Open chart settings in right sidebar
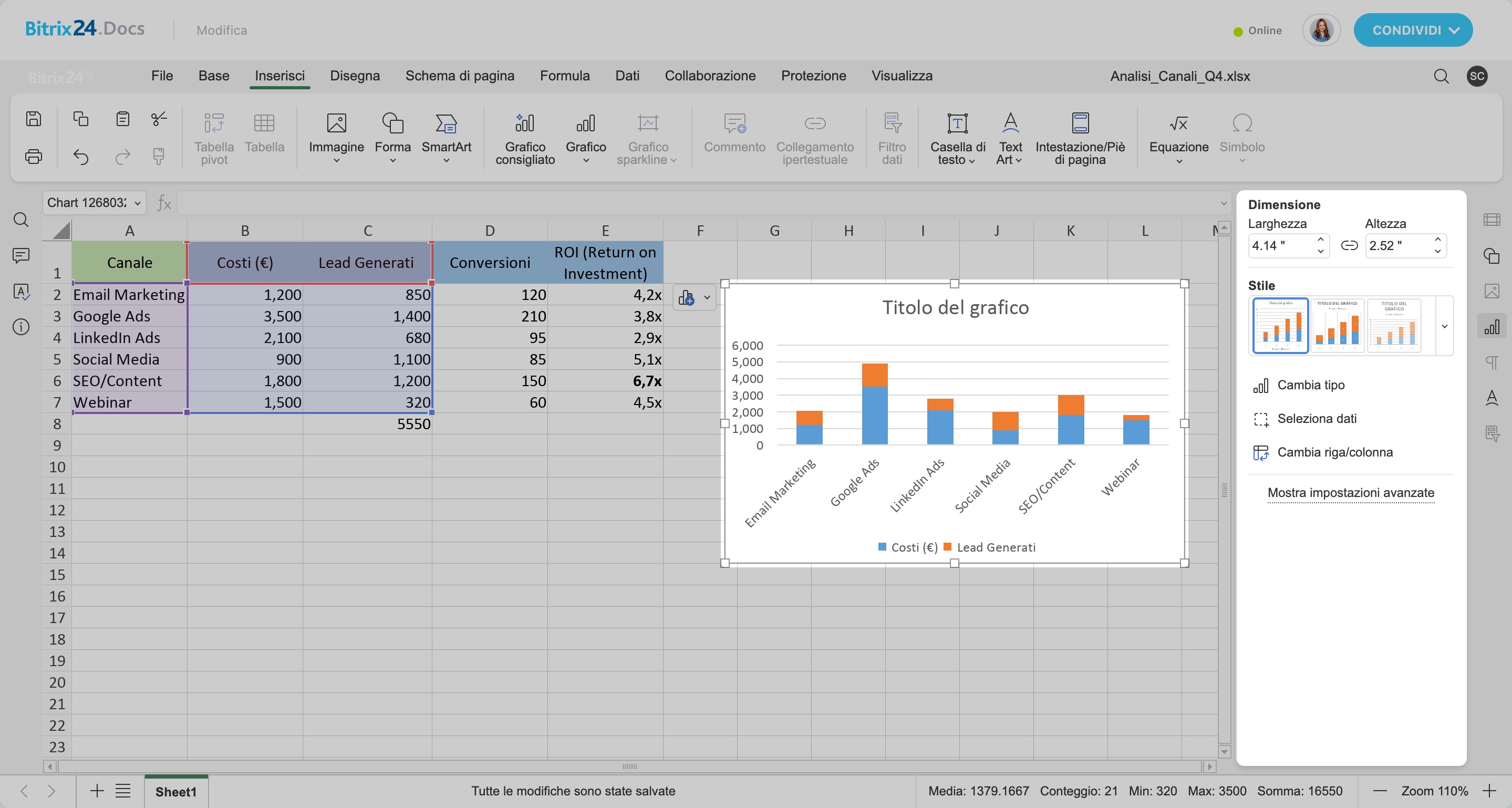This screenshot has height=808, width=1512. coord(1492,327)
